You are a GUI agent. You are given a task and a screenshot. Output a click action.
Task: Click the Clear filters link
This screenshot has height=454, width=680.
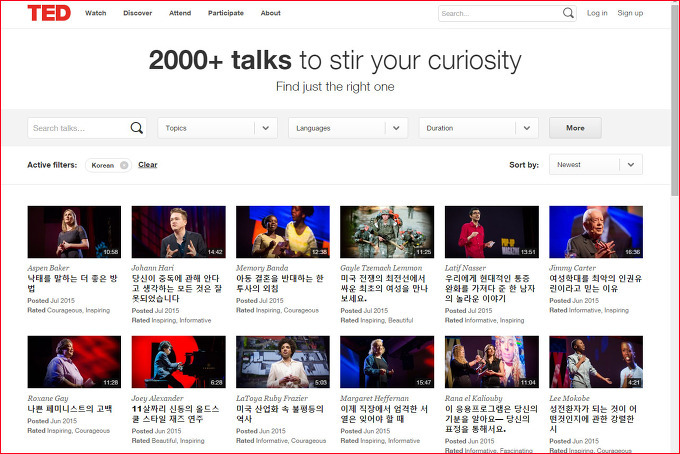point(147,165)
